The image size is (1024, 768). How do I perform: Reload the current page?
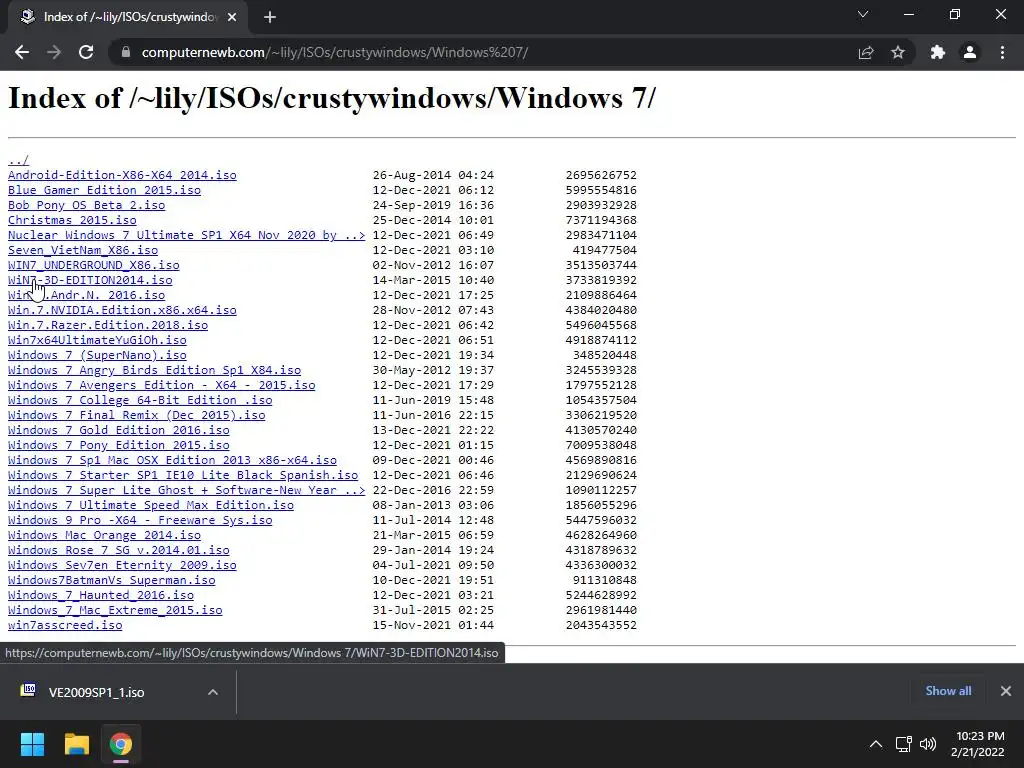pos(86,52)
